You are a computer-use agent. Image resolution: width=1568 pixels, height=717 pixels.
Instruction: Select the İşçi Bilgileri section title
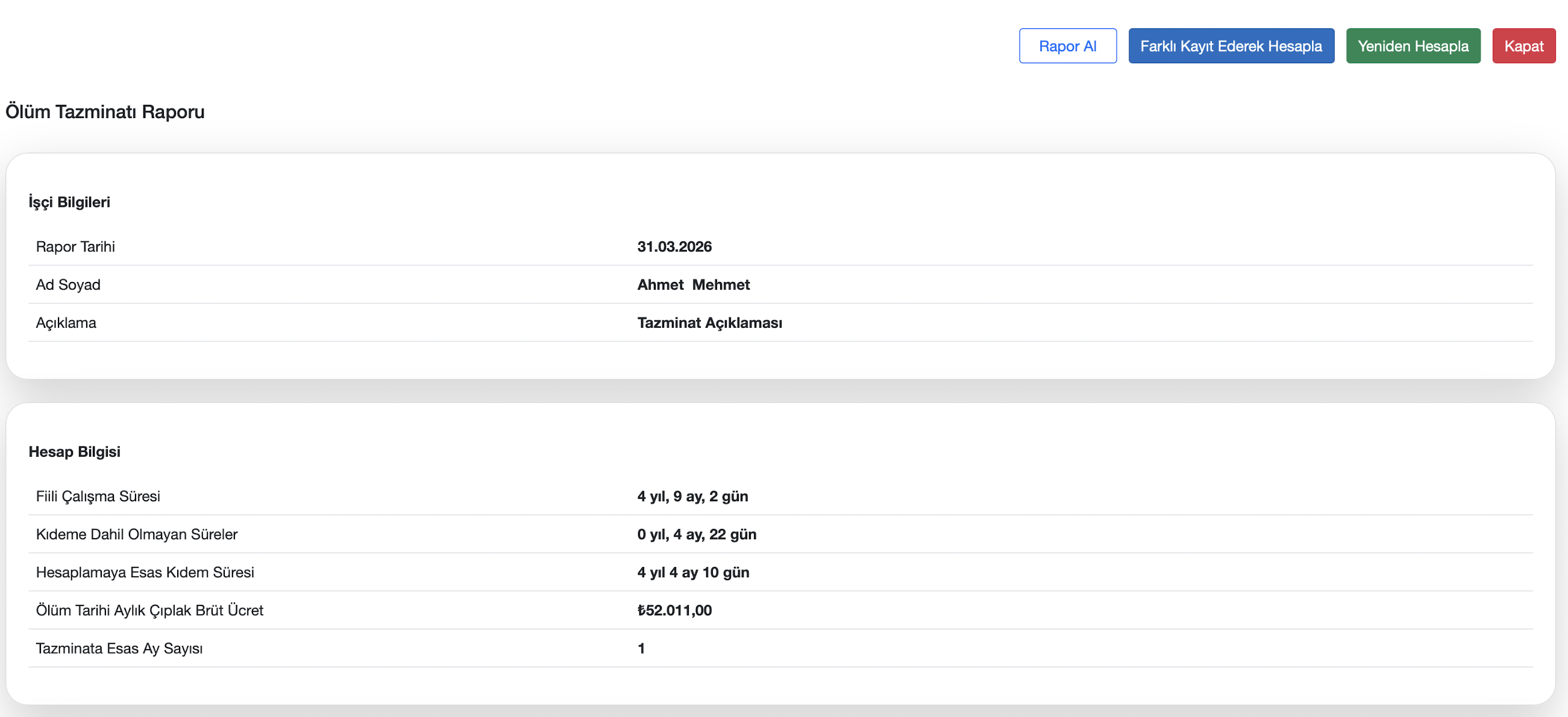[x=69, y=201]
